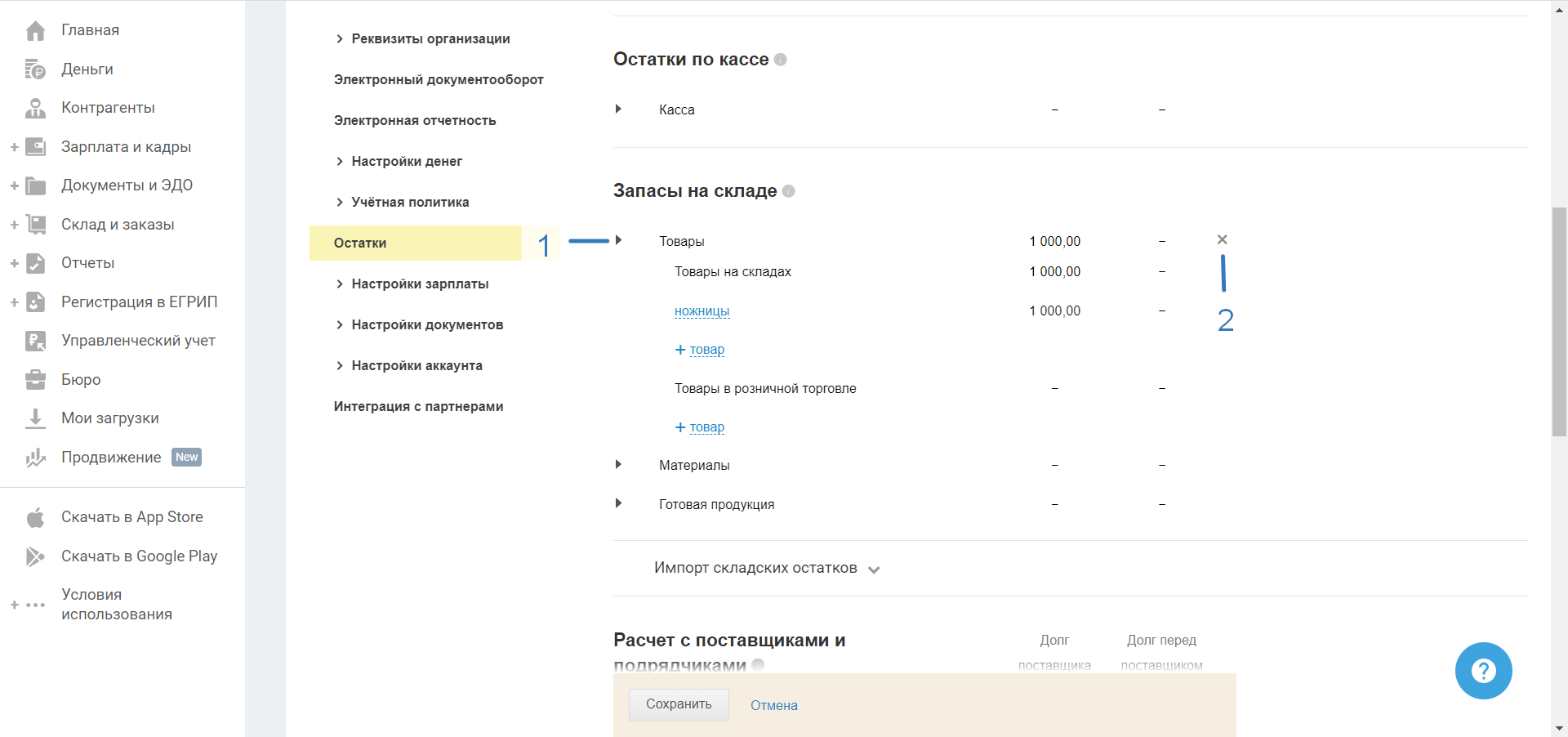1568x737 pixels.
Task: Expand the Материалы row
Action: coord(618,465)
